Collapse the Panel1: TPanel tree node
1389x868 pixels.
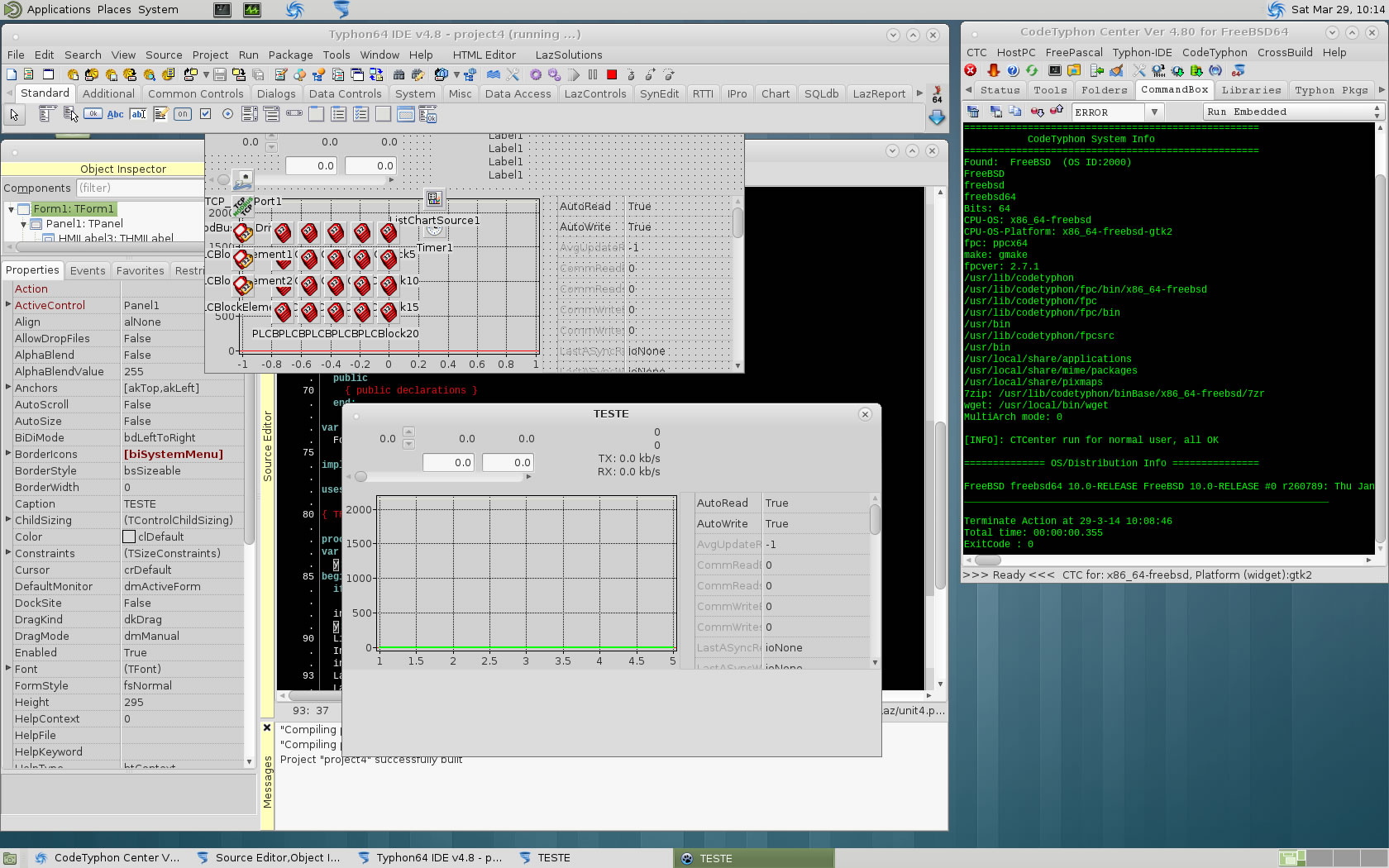click(23, 224)
